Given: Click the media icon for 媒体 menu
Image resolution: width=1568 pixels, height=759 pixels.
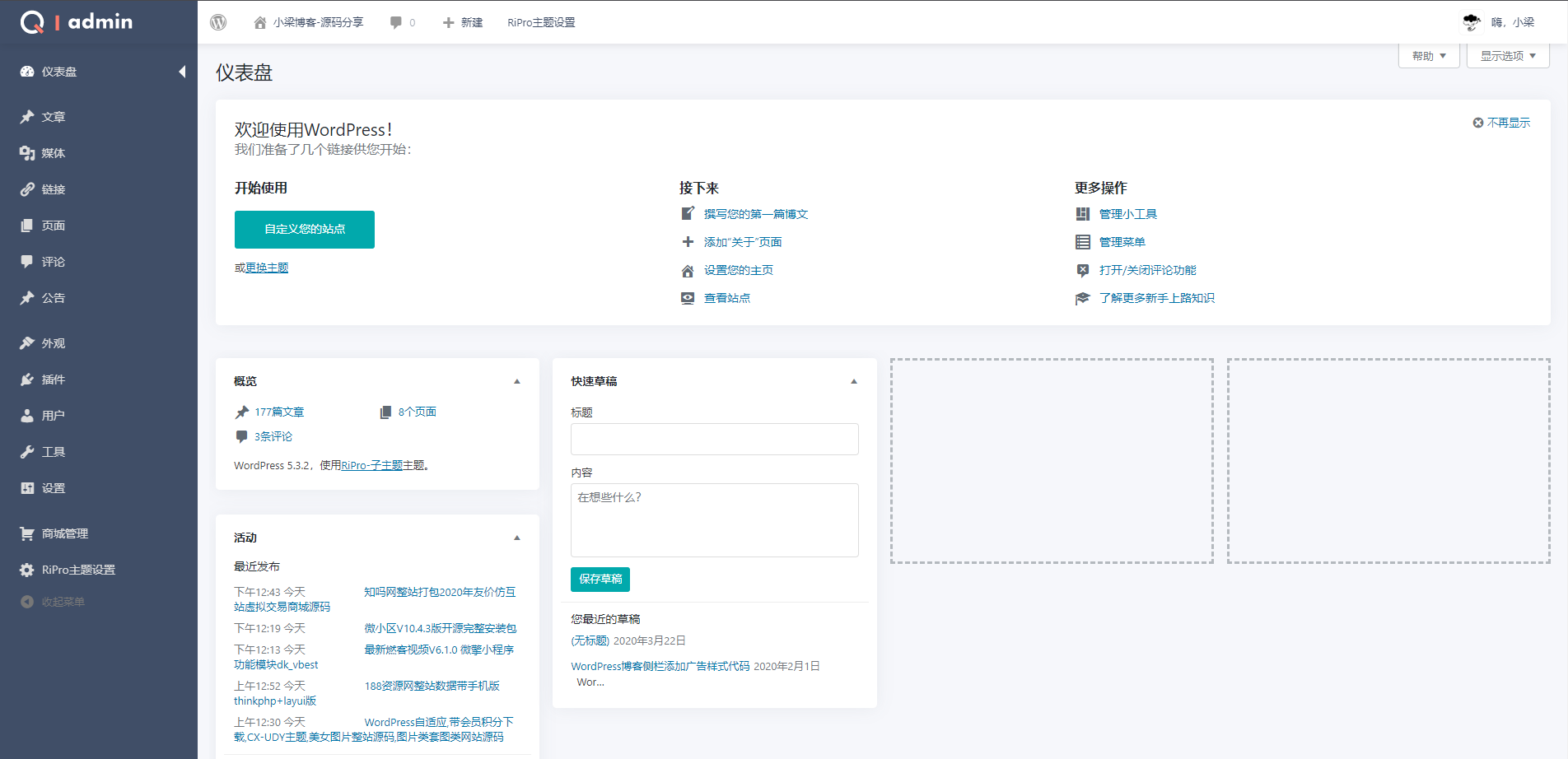Looking at the screenshot, I should [x=27, y=153].
